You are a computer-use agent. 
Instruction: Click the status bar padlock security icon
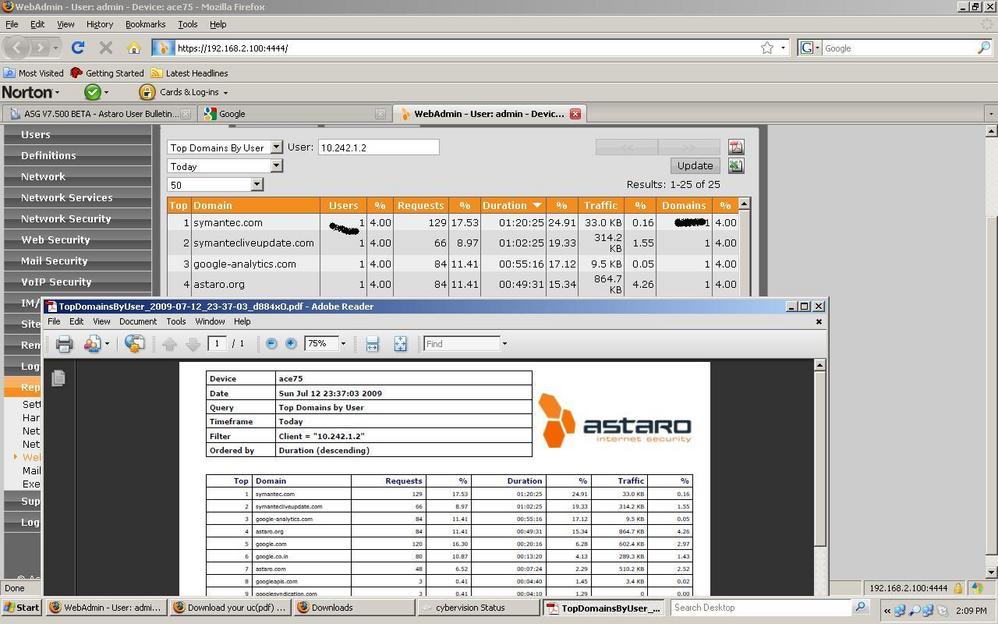coord(958,588)
